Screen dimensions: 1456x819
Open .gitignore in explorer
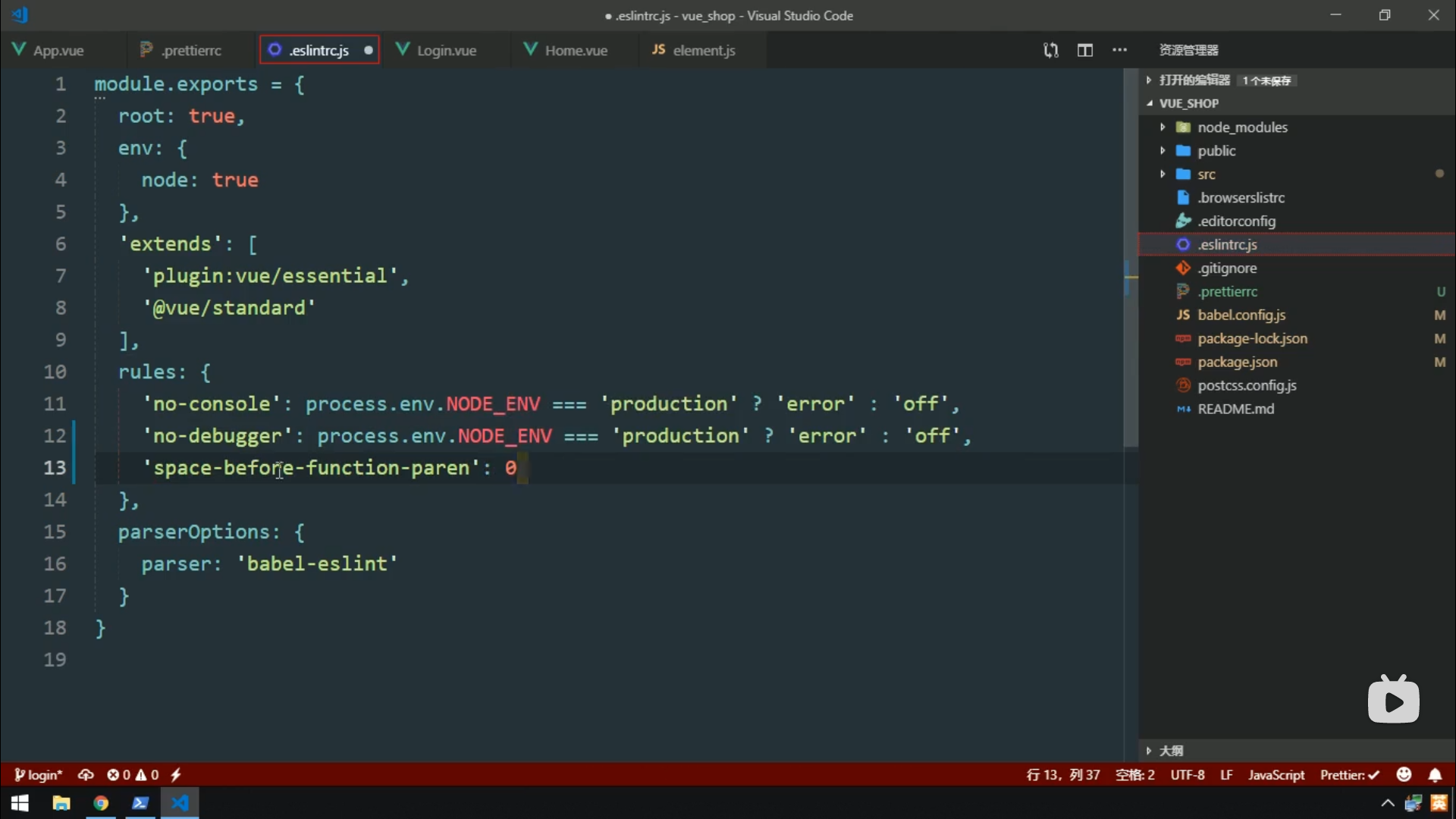point(1227,268)
